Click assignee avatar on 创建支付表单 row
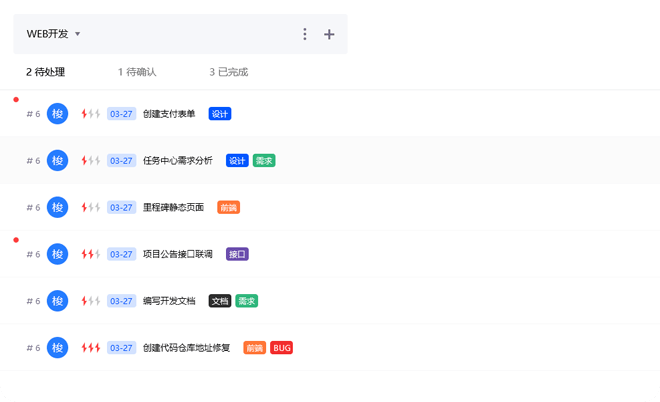Screen dimensions: 660x402 [58, 114]
